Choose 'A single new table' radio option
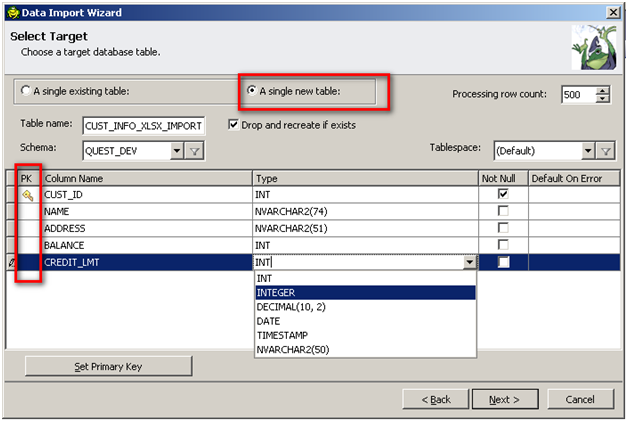628x422 pixels. (251, 91)
